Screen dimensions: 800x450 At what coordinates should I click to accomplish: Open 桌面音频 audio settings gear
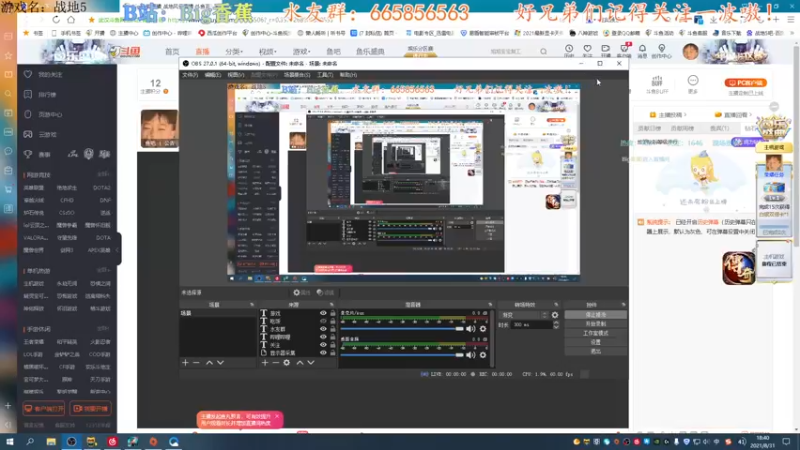(483, 355)
